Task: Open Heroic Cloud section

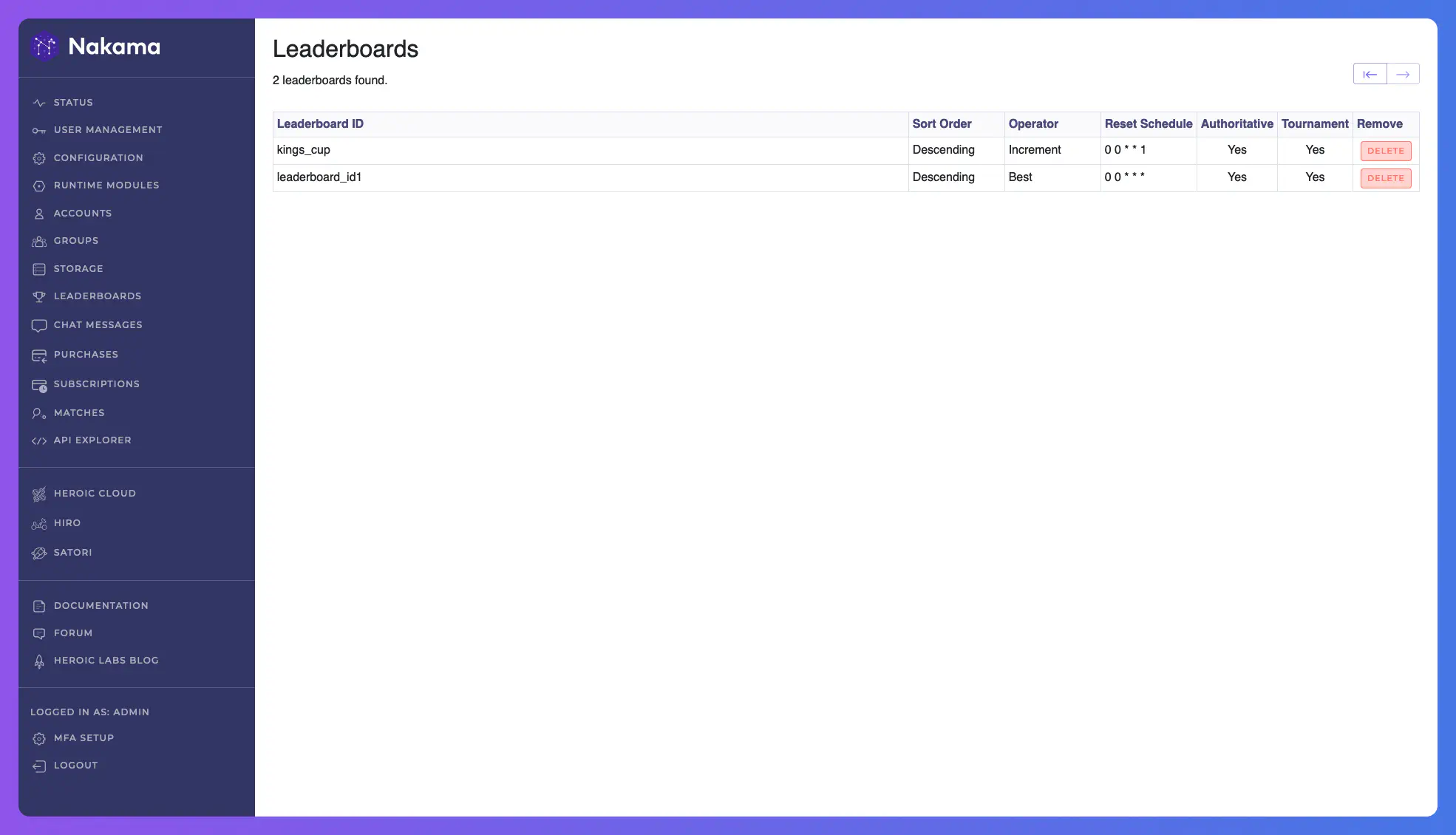Action: [95, 494]
